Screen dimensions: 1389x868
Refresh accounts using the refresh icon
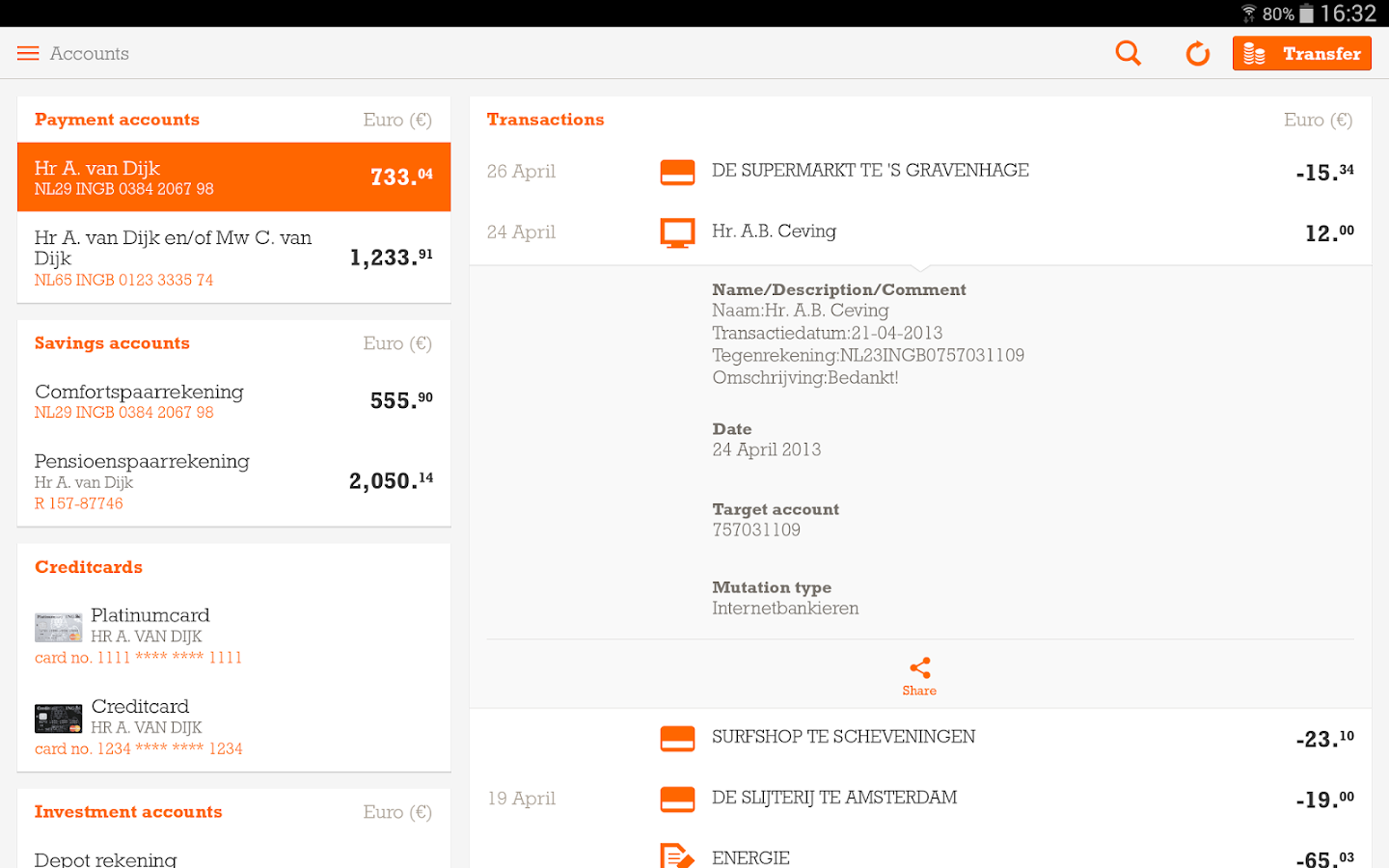pos(1197,53)
